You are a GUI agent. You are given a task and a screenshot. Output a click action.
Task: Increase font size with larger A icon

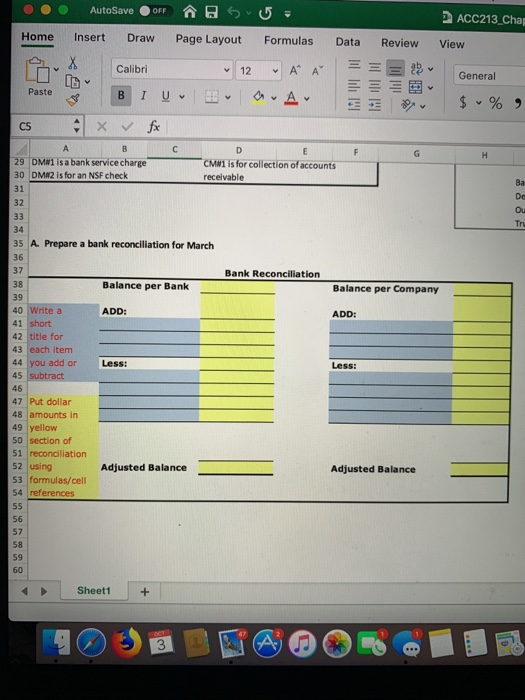click(295, 71)
